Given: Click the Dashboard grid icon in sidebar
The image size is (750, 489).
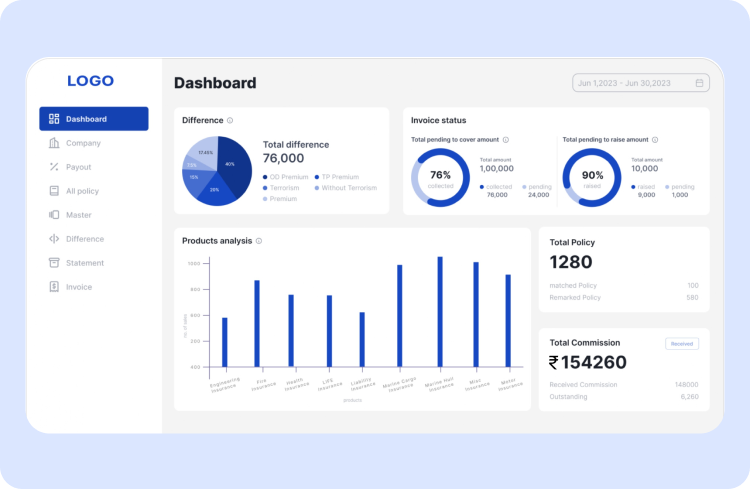Looking at the screenshot, I should pos(54,119).
